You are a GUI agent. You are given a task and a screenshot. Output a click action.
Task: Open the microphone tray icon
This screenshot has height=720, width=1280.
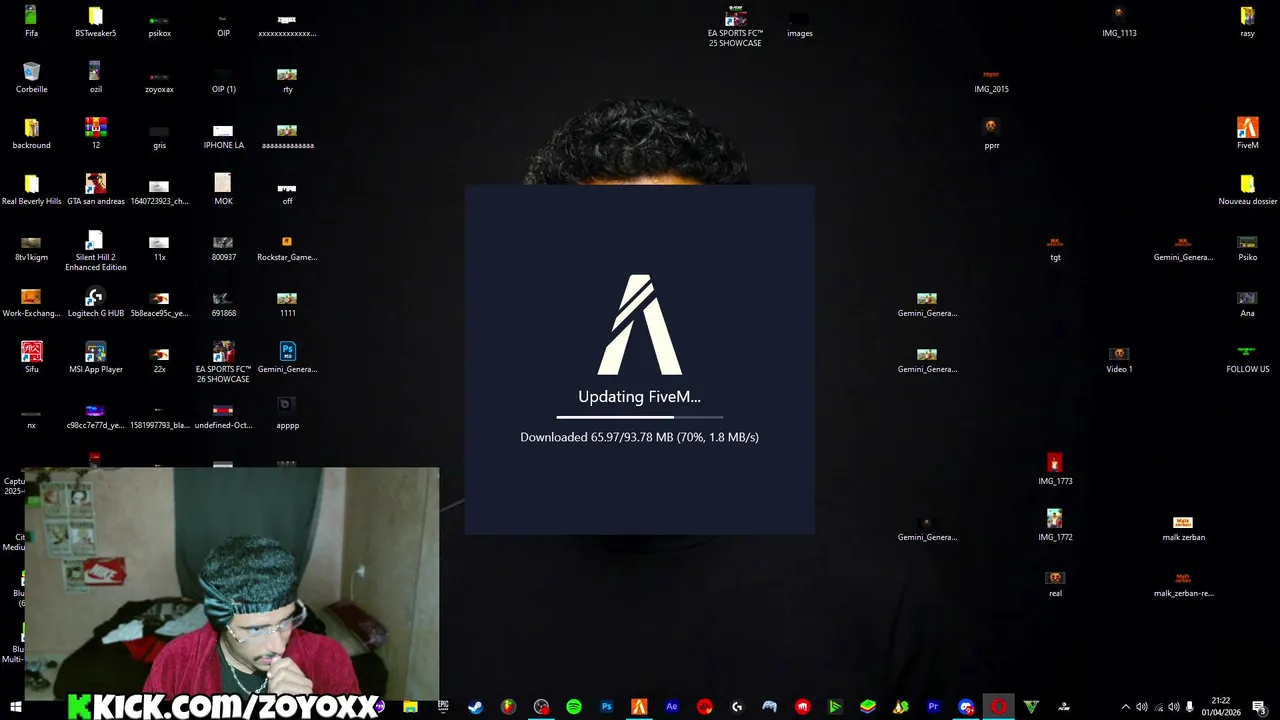(1190, 707)
